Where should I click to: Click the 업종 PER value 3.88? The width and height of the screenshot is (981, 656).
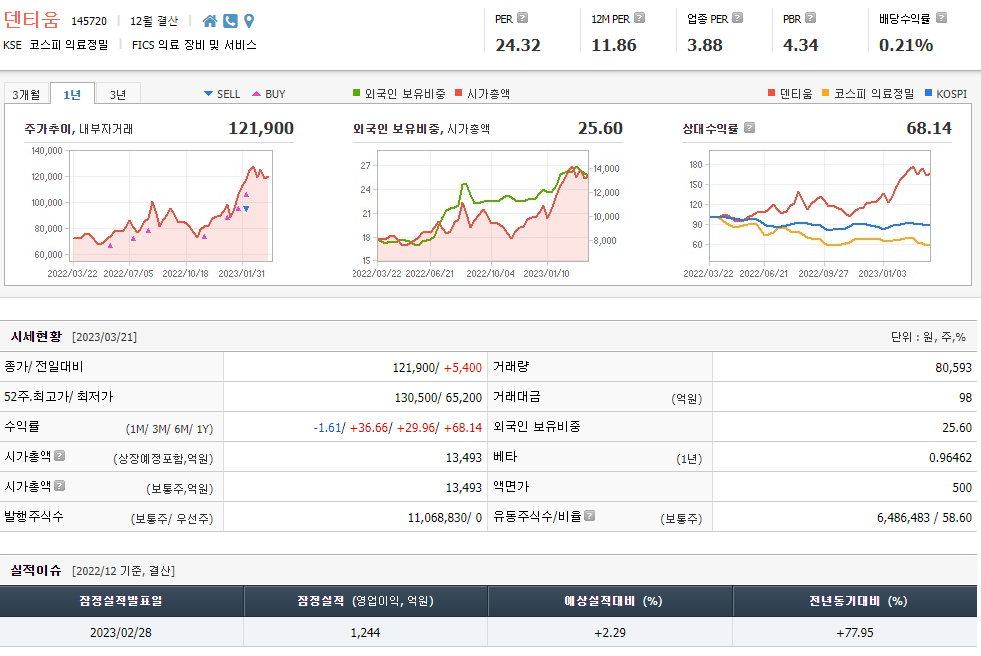coord(704,45)
